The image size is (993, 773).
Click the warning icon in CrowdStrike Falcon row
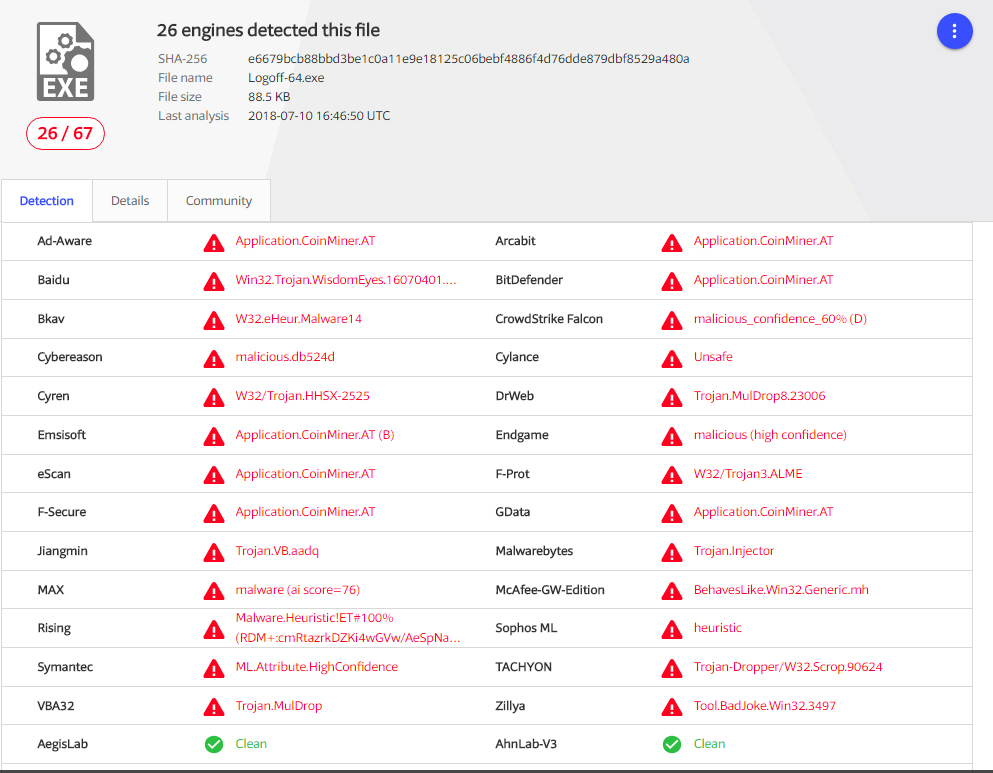click(672, 321)
